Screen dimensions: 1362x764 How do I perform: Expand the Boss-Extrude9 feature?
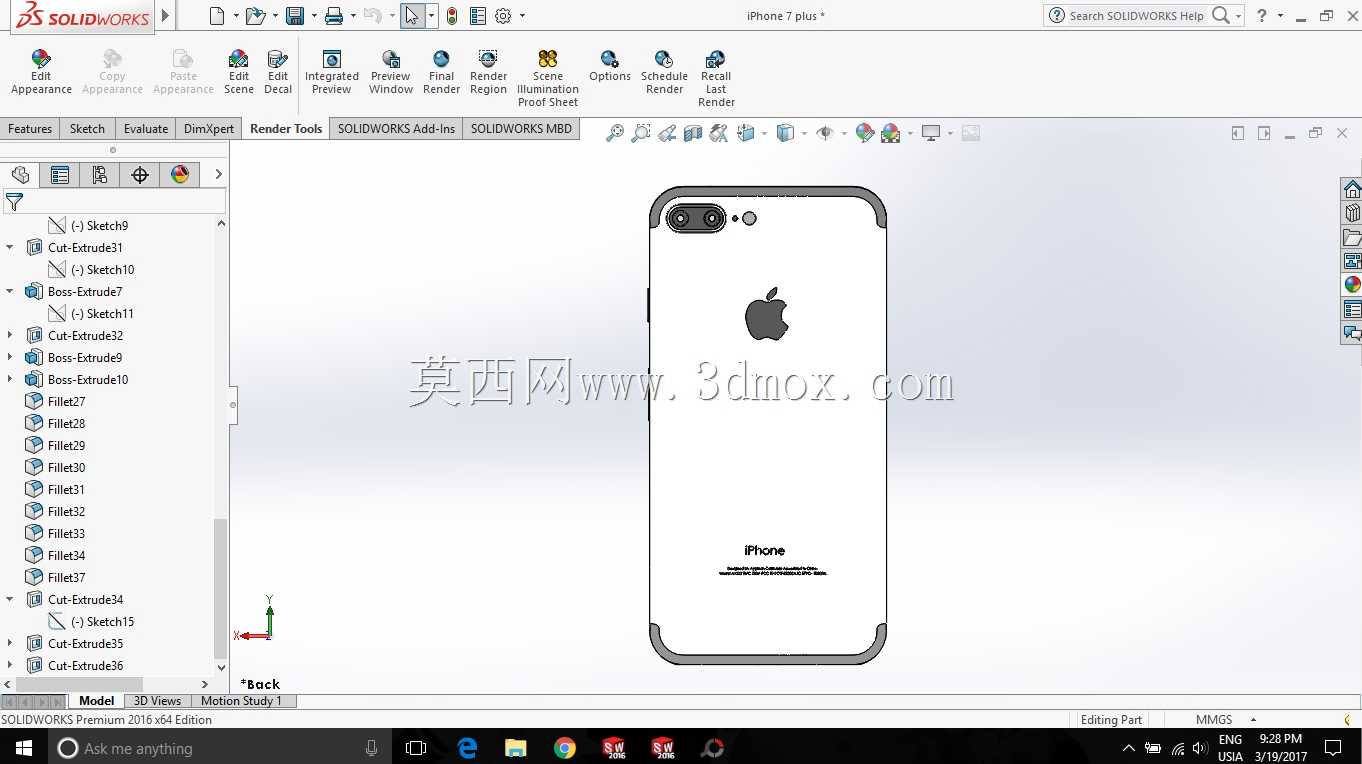tap(10, 358)
